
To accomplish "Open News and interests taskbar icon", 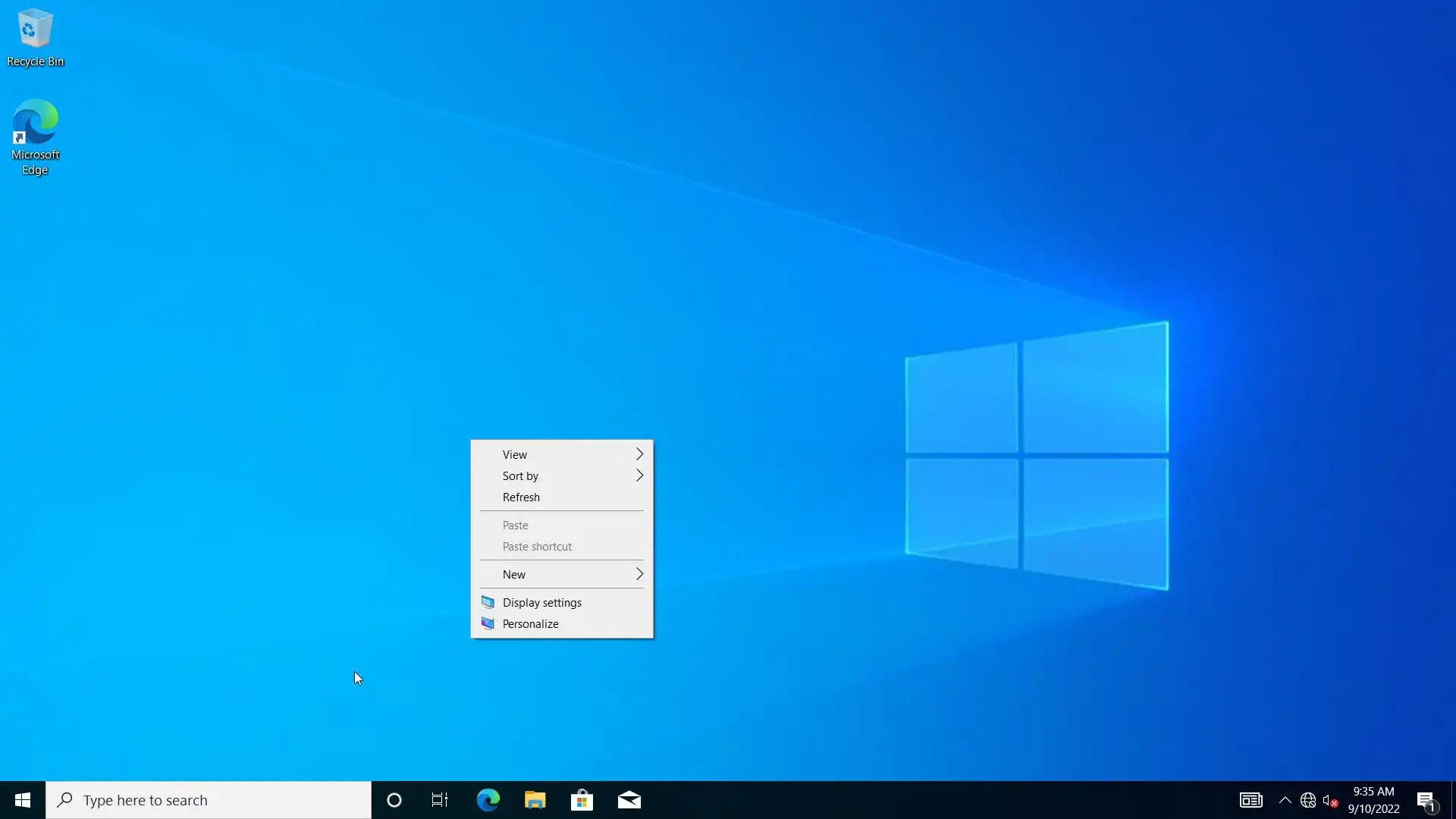I will pos(1250,800).
